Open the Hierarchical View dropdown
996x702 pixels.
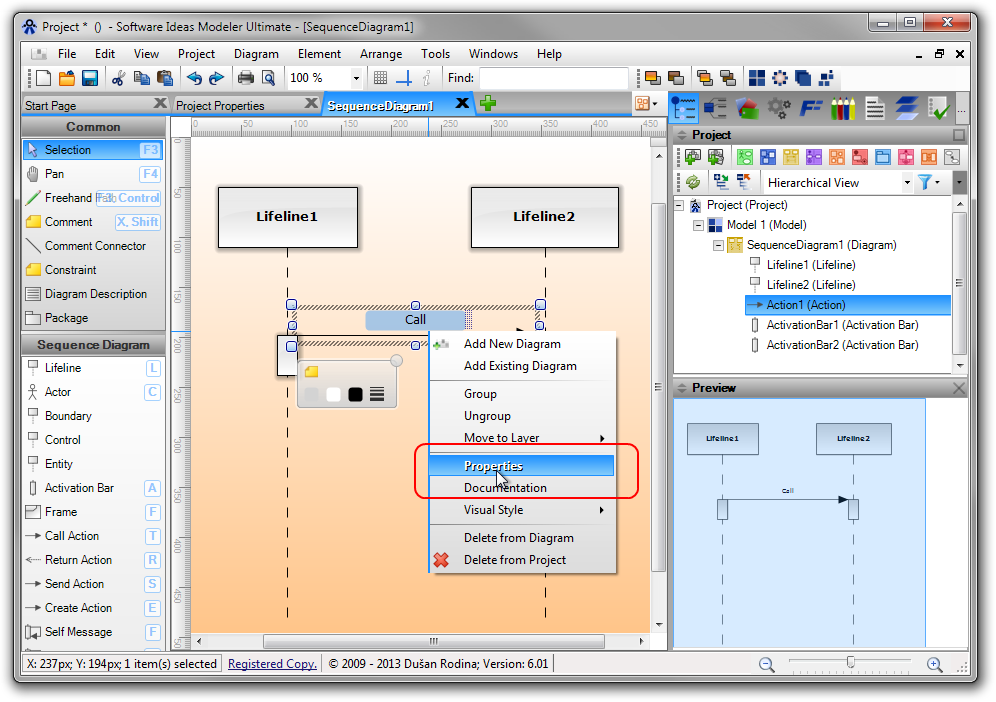click(x=907, y=183)
